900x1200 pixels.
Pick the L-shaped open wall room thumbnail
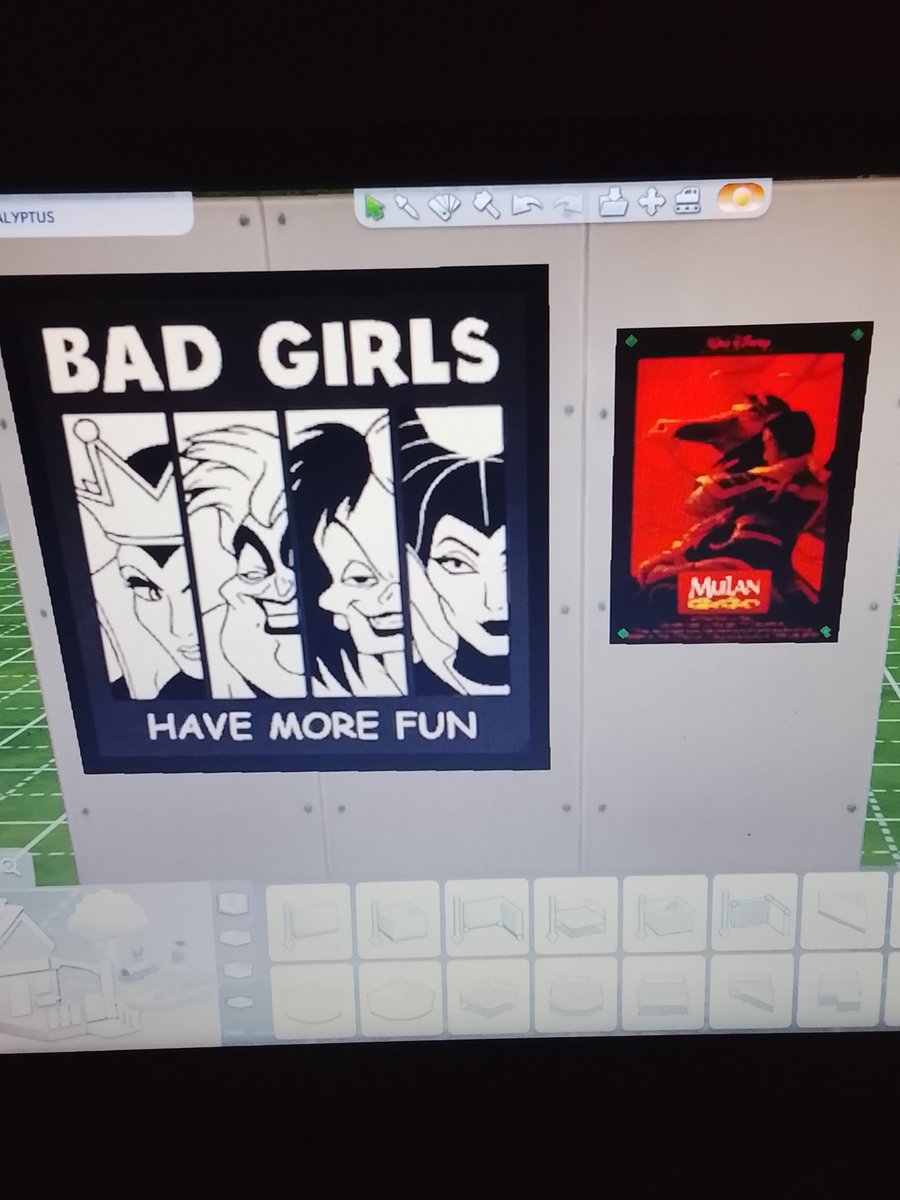pos(487,917)
